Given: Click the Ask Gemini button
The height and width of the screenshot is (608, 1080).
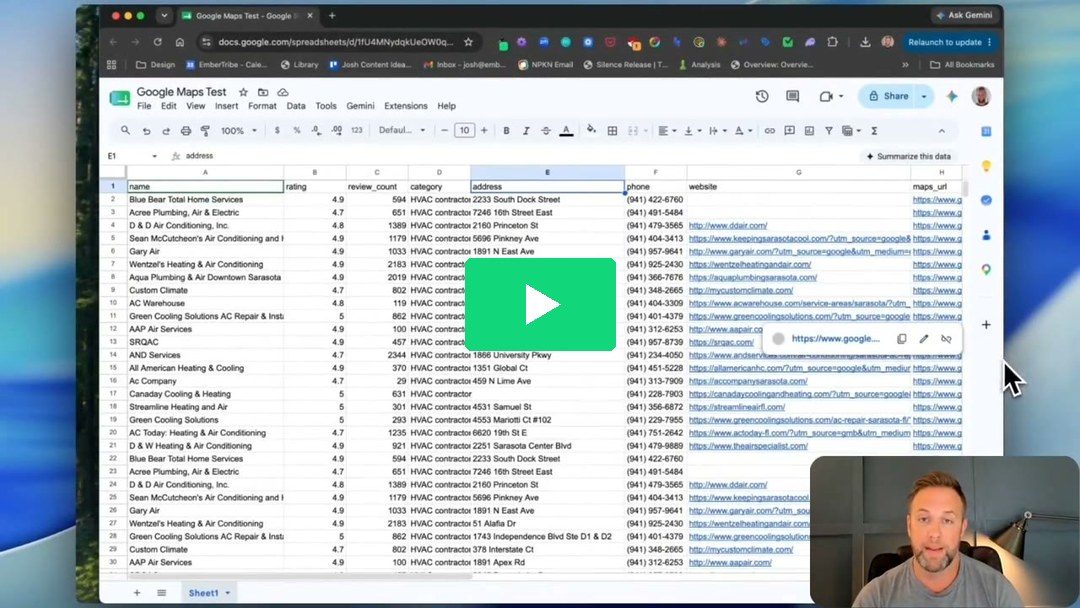Looking at the screenshot, I should [x=964, y=15].
